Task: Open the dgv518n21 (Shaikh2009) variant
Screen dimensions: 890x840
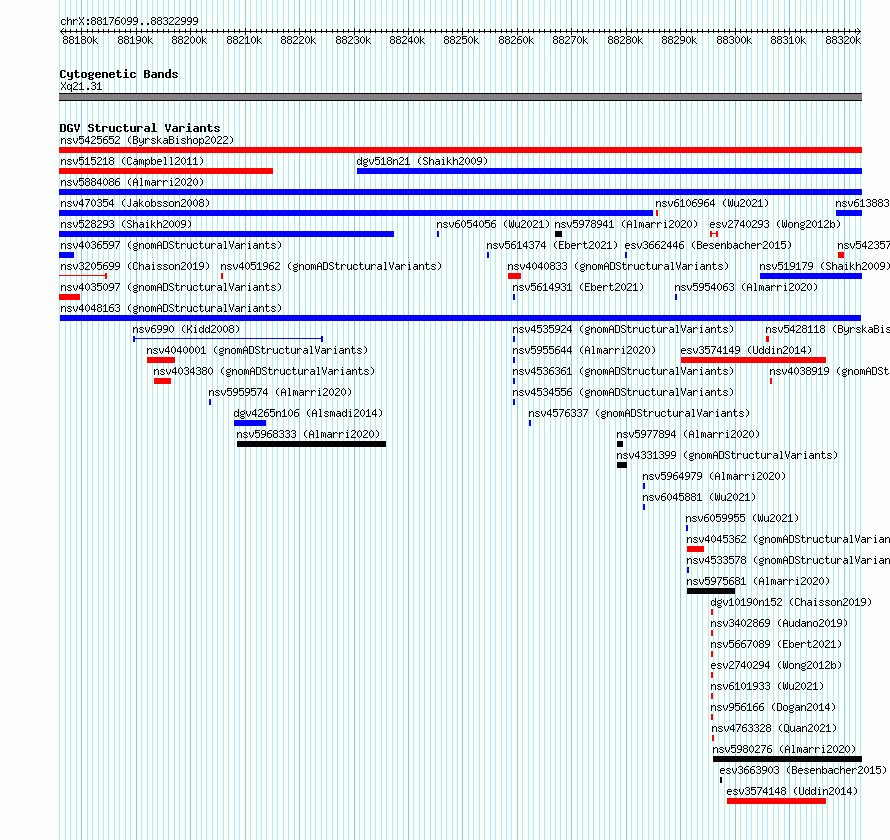Action: coord(422,161)
